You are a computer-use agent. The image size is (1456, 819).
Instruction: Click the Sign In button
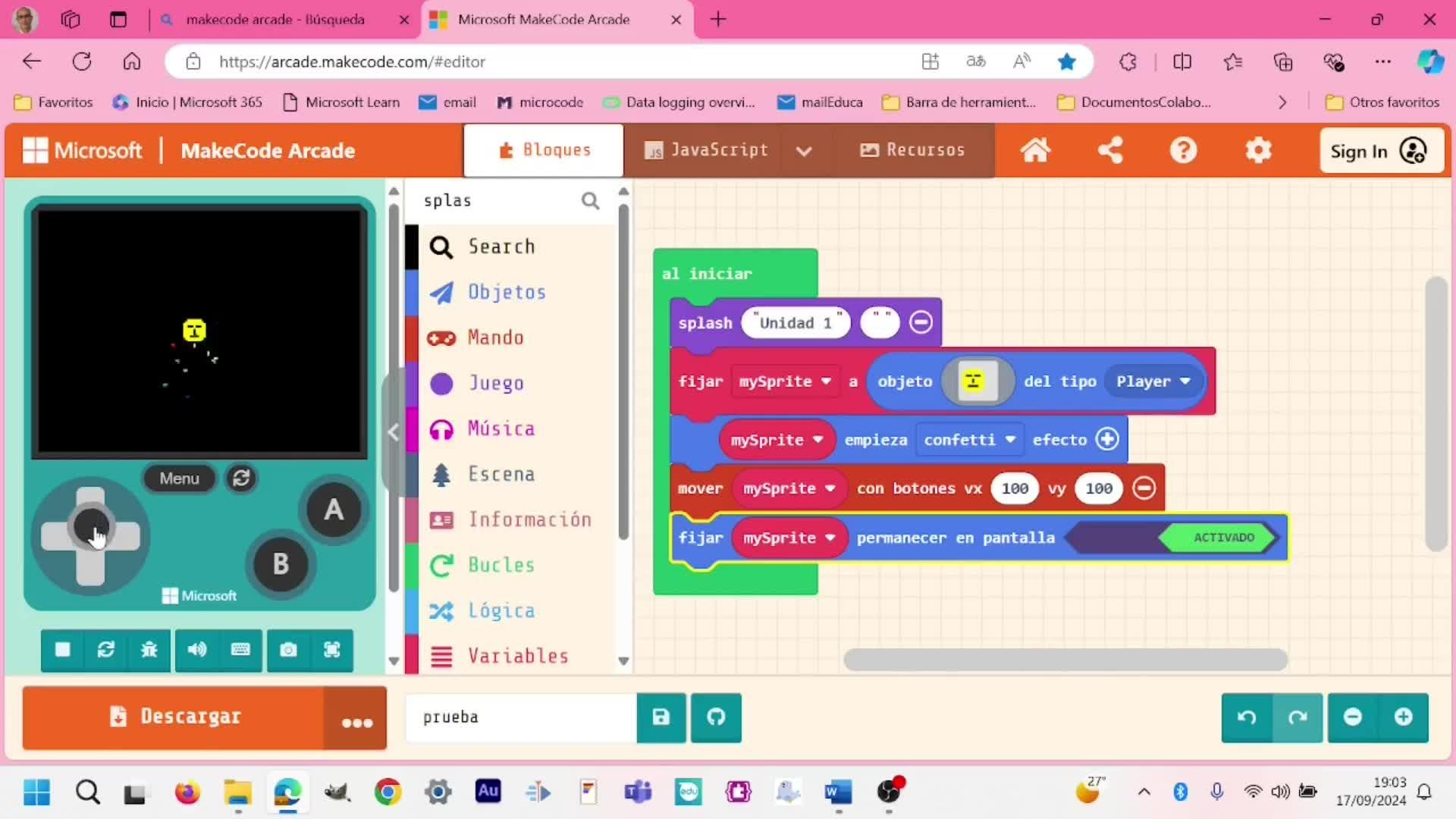coord(1380,151)
